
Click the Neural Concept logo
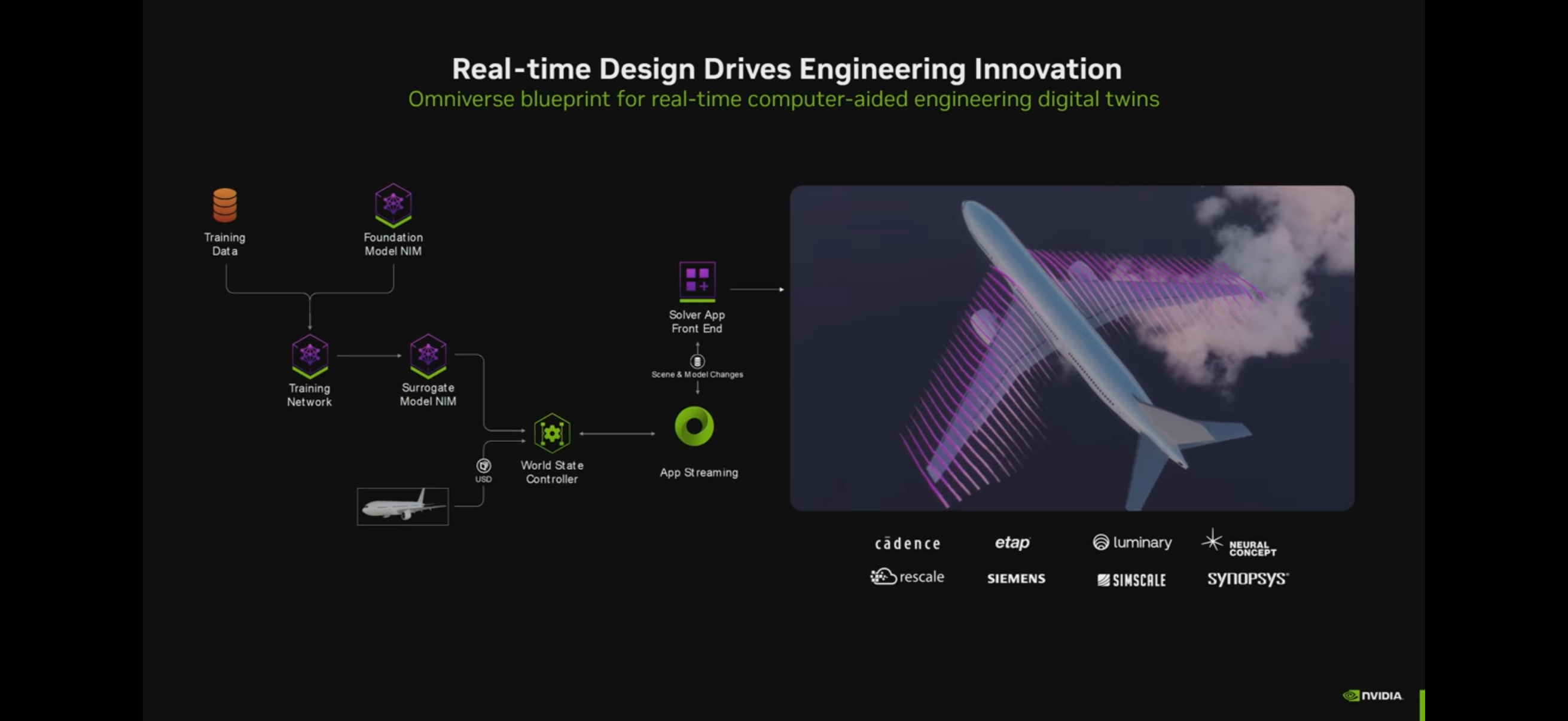1238,543
